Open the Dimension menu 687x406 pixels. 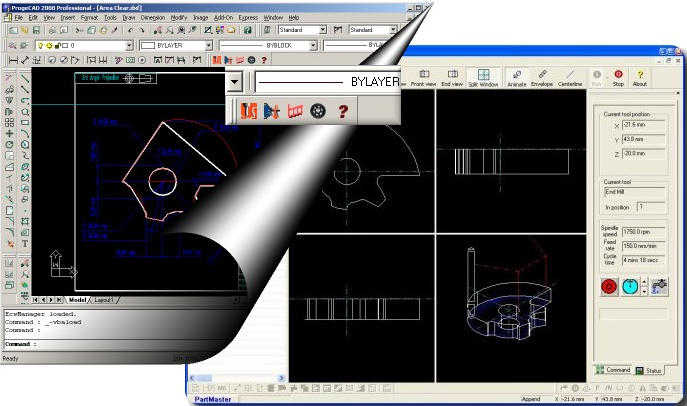152,18
